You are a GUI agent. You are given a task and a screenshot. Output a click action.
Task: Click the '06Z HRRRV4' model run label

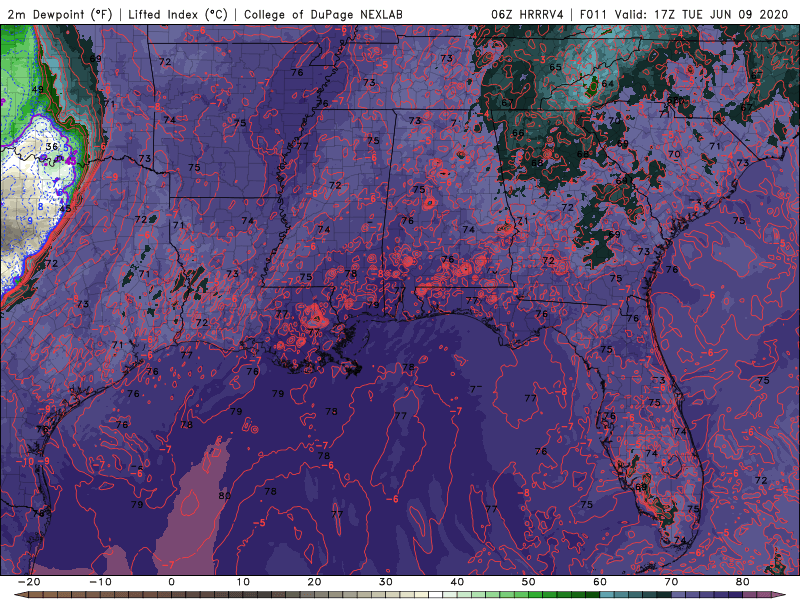pos(527,15)
